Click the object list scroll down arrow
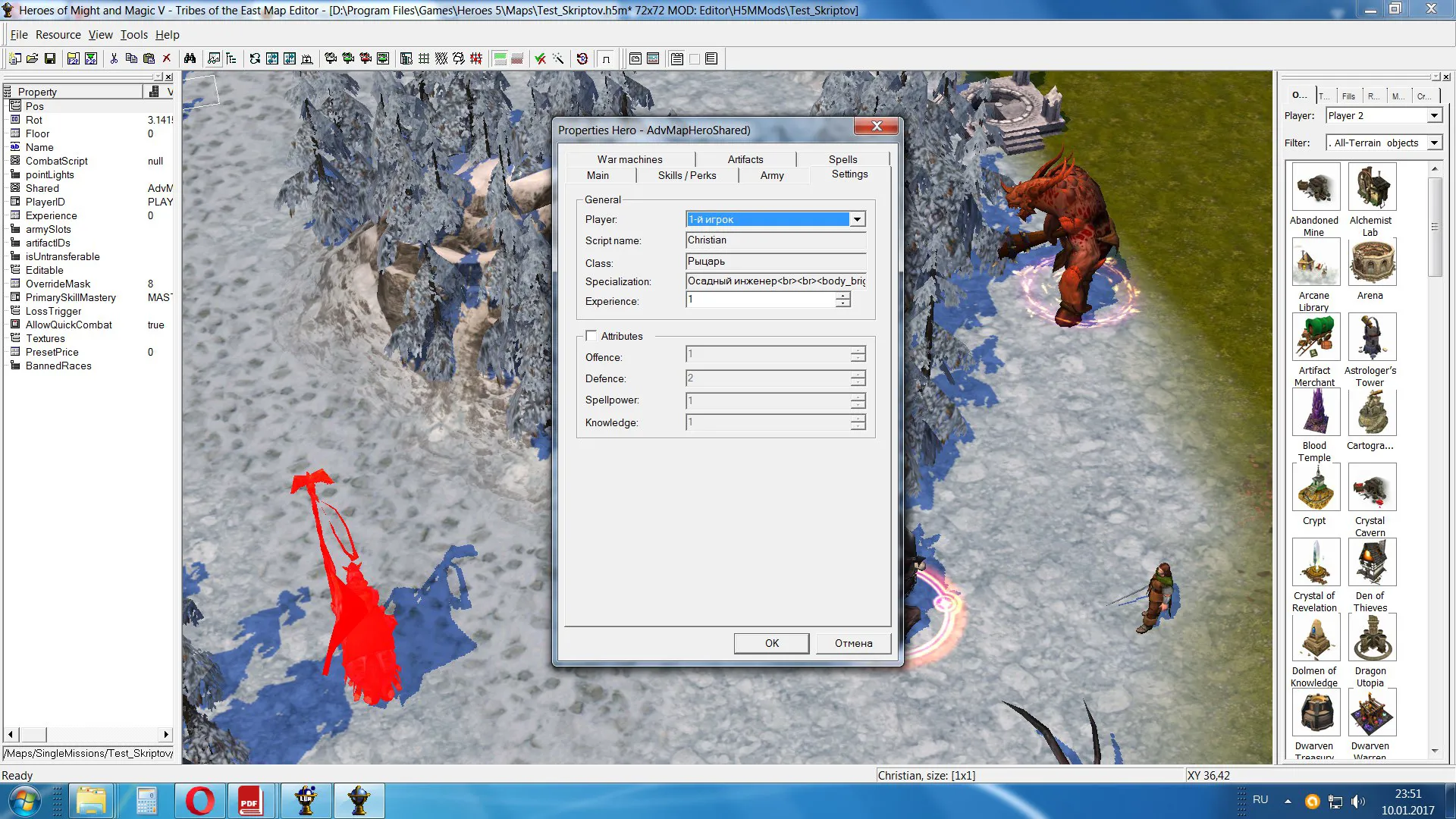The width and height of the screenshot is (1456, 819). (x=1435, y=751)
